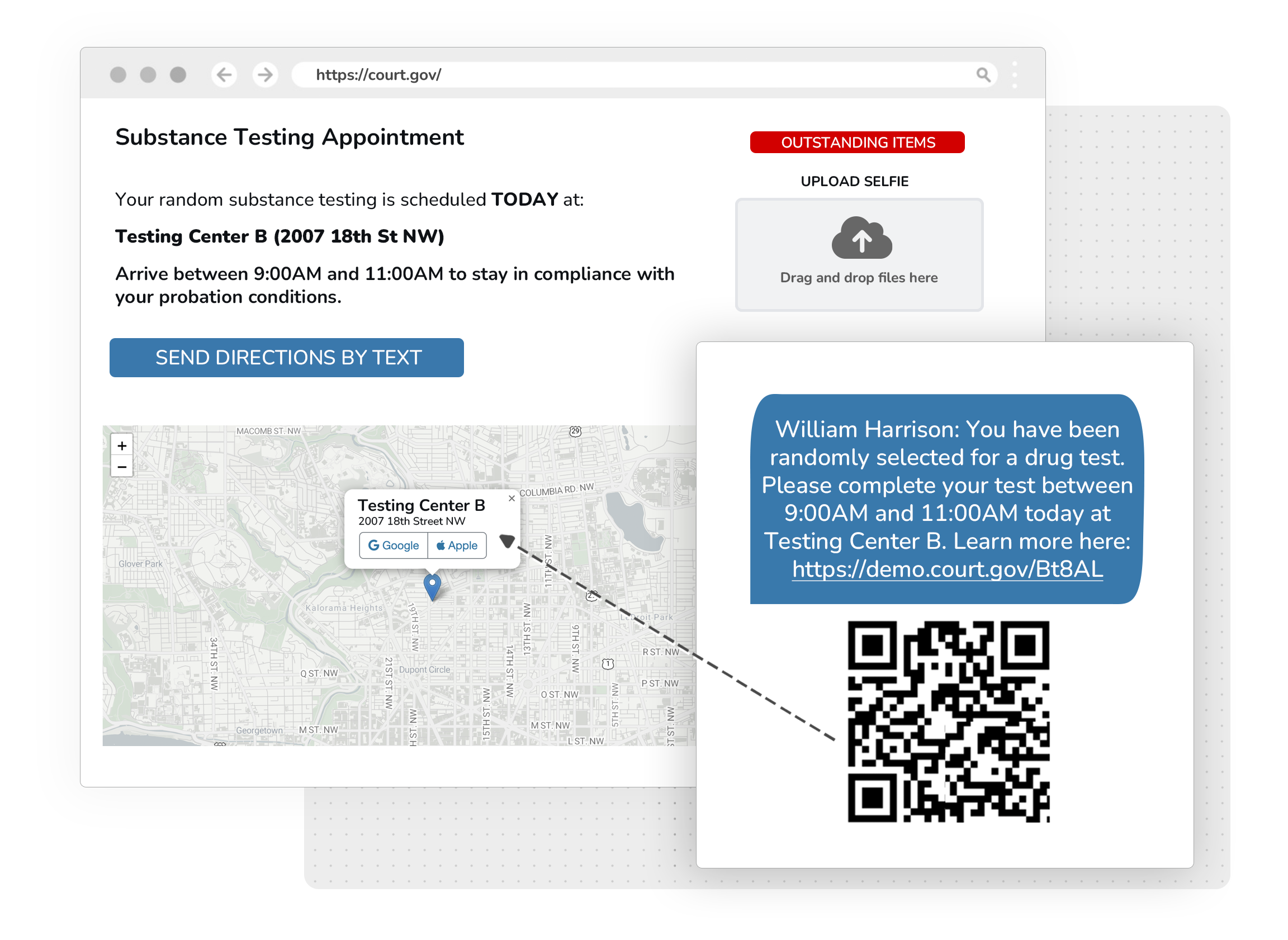Click the address bar search icon
Screen dimensions: 1288x940
[983, 74]
